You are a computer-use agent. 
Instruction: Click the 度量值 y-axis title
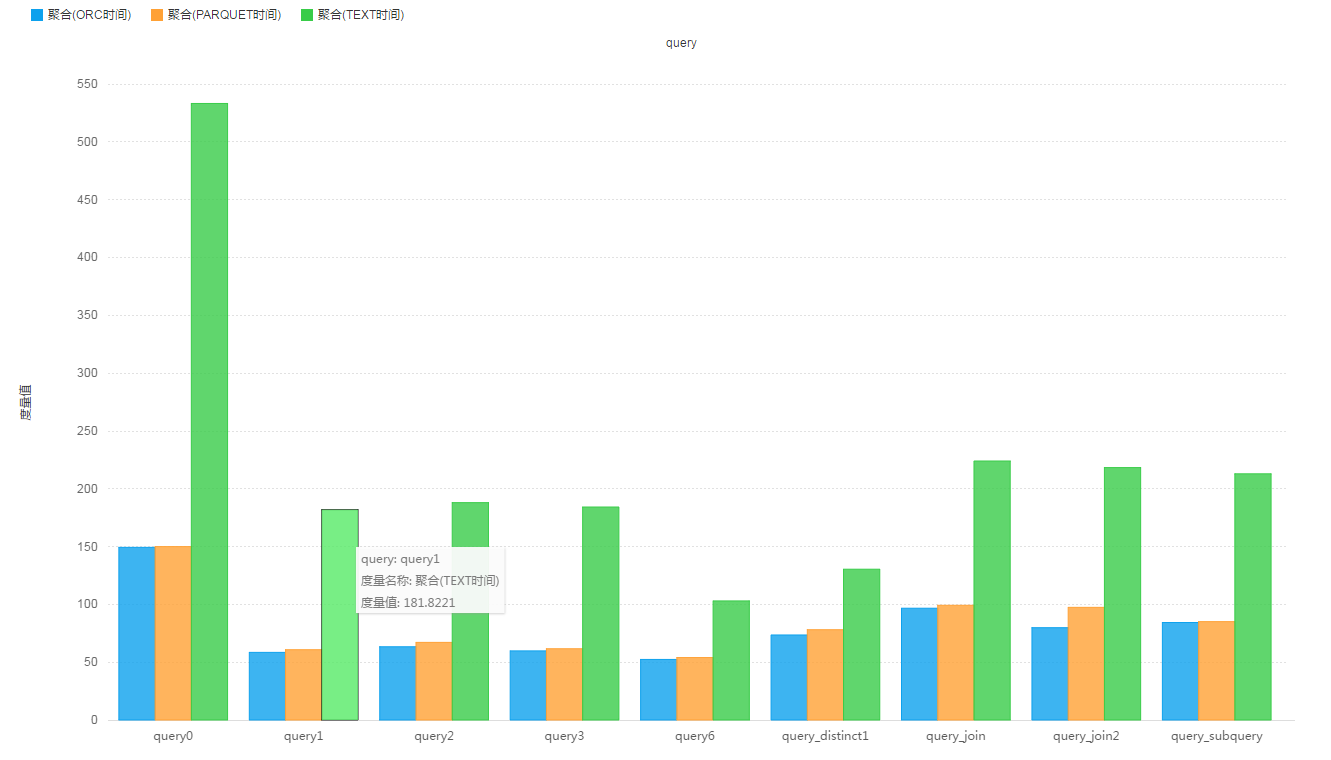(x=26, y=401)
